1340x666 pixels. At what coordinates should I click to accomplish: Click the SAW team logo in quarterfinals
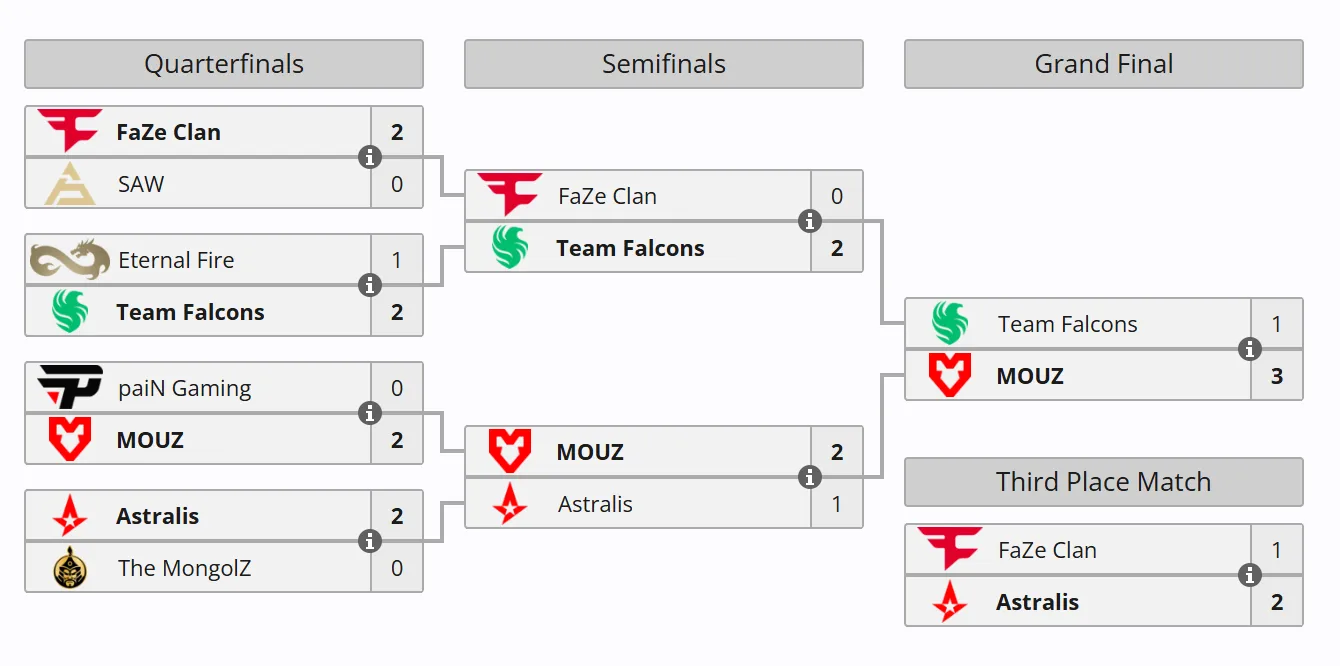click(x=70, y=184)
